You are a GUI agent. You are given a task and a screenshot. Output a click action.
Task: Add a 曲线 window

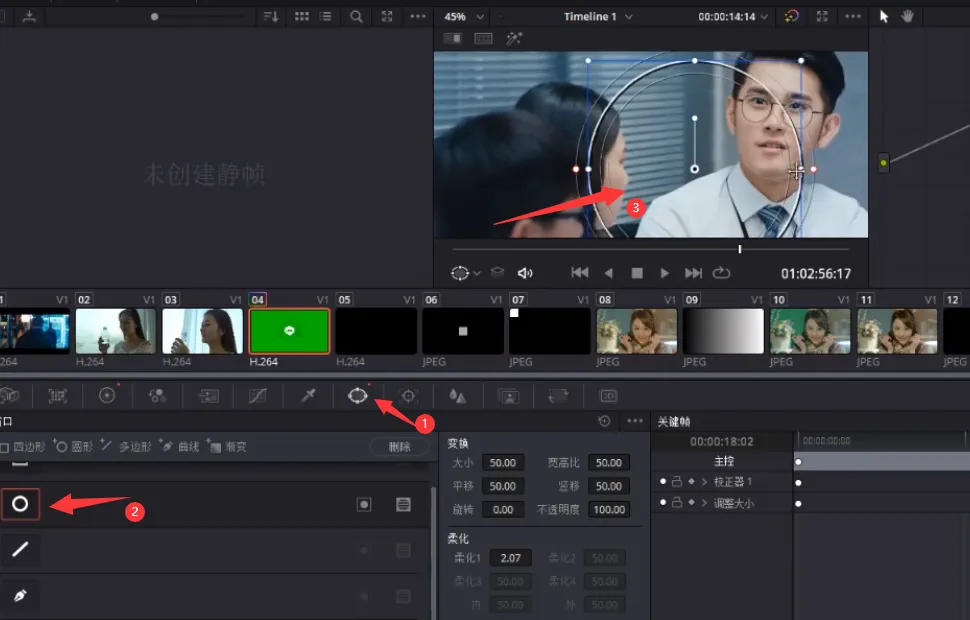click(x=180, y=446)
